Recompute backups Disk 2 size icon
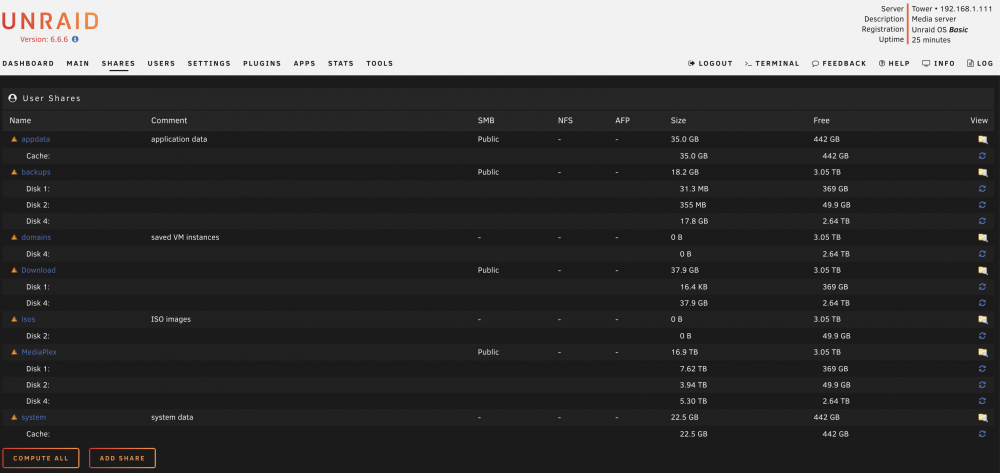This screenshot has height=473, width=1000. click(982, 205)
